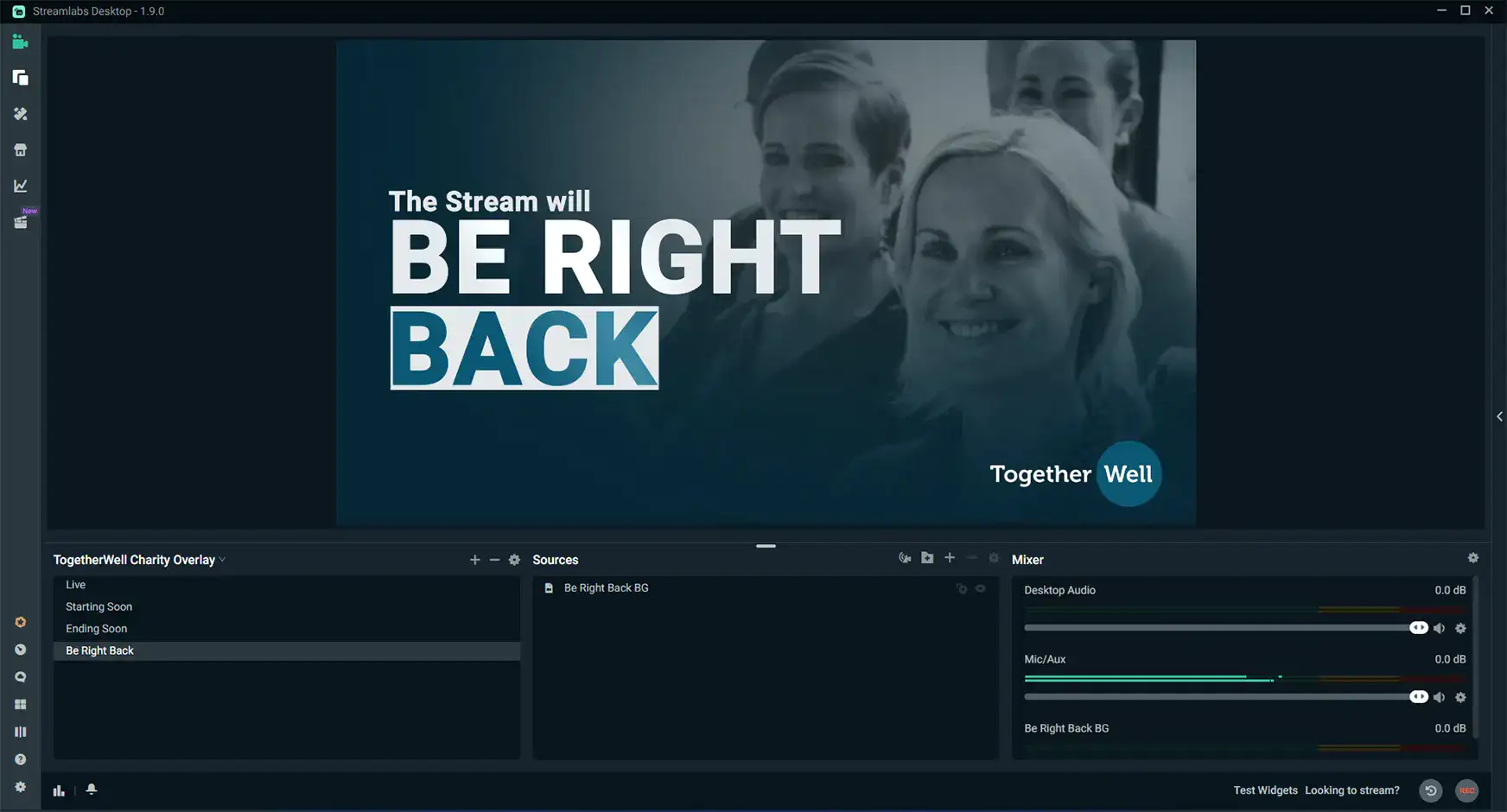Screen dimensions: 1507x812
Task: Open the new Highlighter feature in sidebar
Action: [x=21, y=221]
